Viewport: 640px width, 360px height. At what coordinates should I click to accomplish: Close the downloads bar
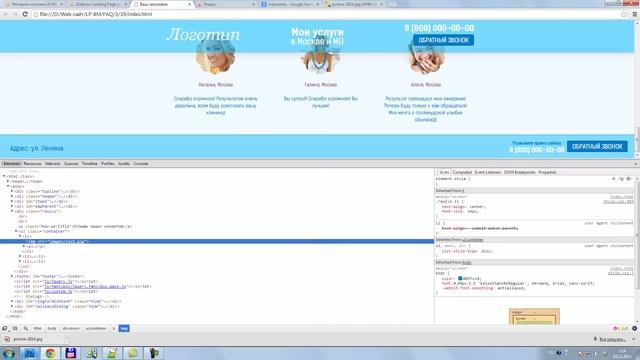point(634,339)
